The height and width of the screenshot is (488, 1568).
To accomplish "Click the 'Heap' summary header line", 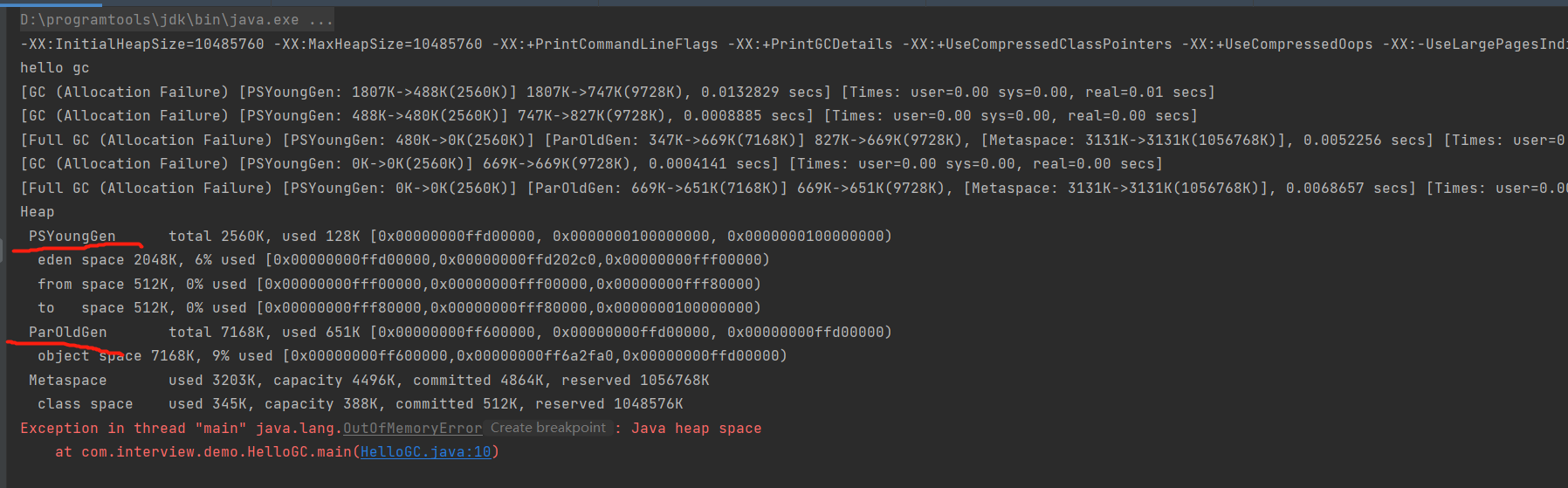I will pyautogui.click(x=38, y=212).
